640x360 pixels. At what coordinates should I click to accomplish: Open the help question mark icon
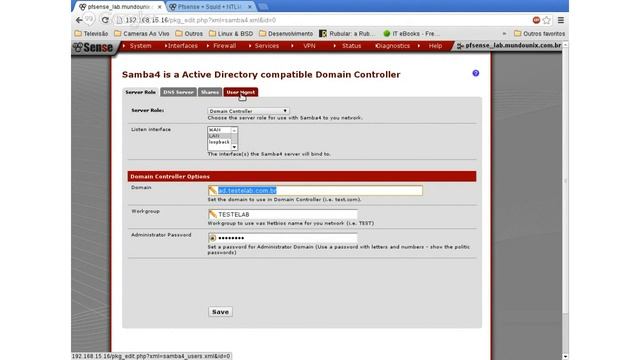(x=476, y=73)
